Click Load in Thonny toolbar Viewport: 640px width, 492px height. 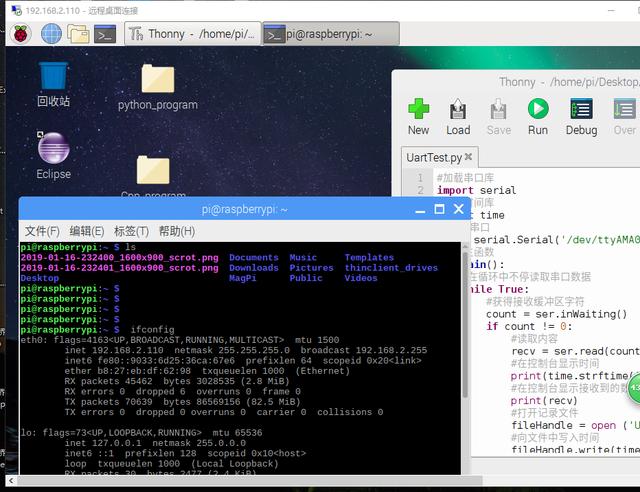458,117
